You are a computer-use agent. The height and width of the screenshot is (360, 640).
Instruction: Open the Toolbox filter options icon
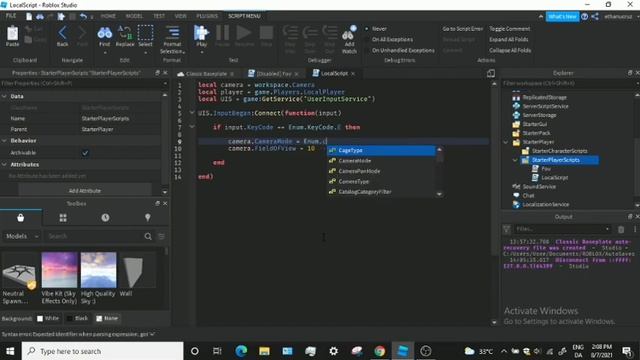click(162, 236)
